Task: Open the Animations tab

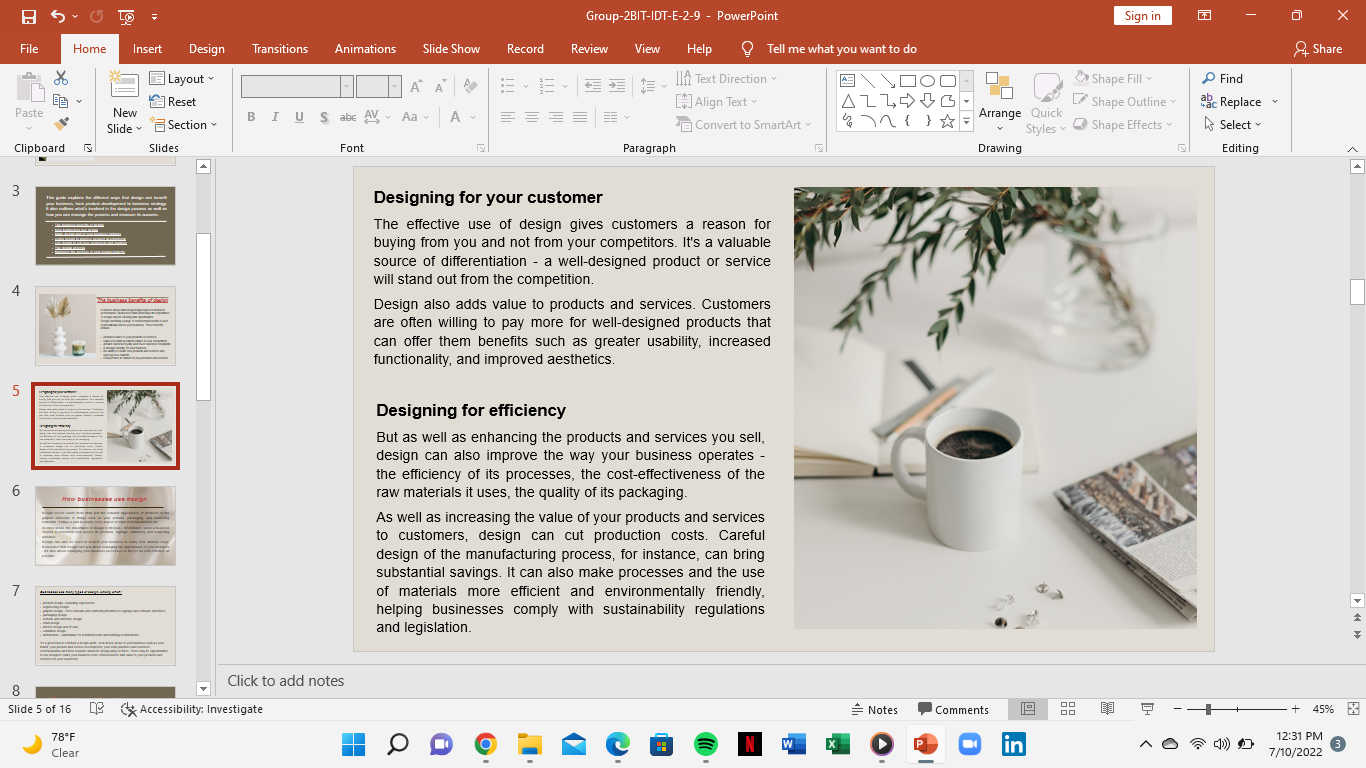Action: 365,49
